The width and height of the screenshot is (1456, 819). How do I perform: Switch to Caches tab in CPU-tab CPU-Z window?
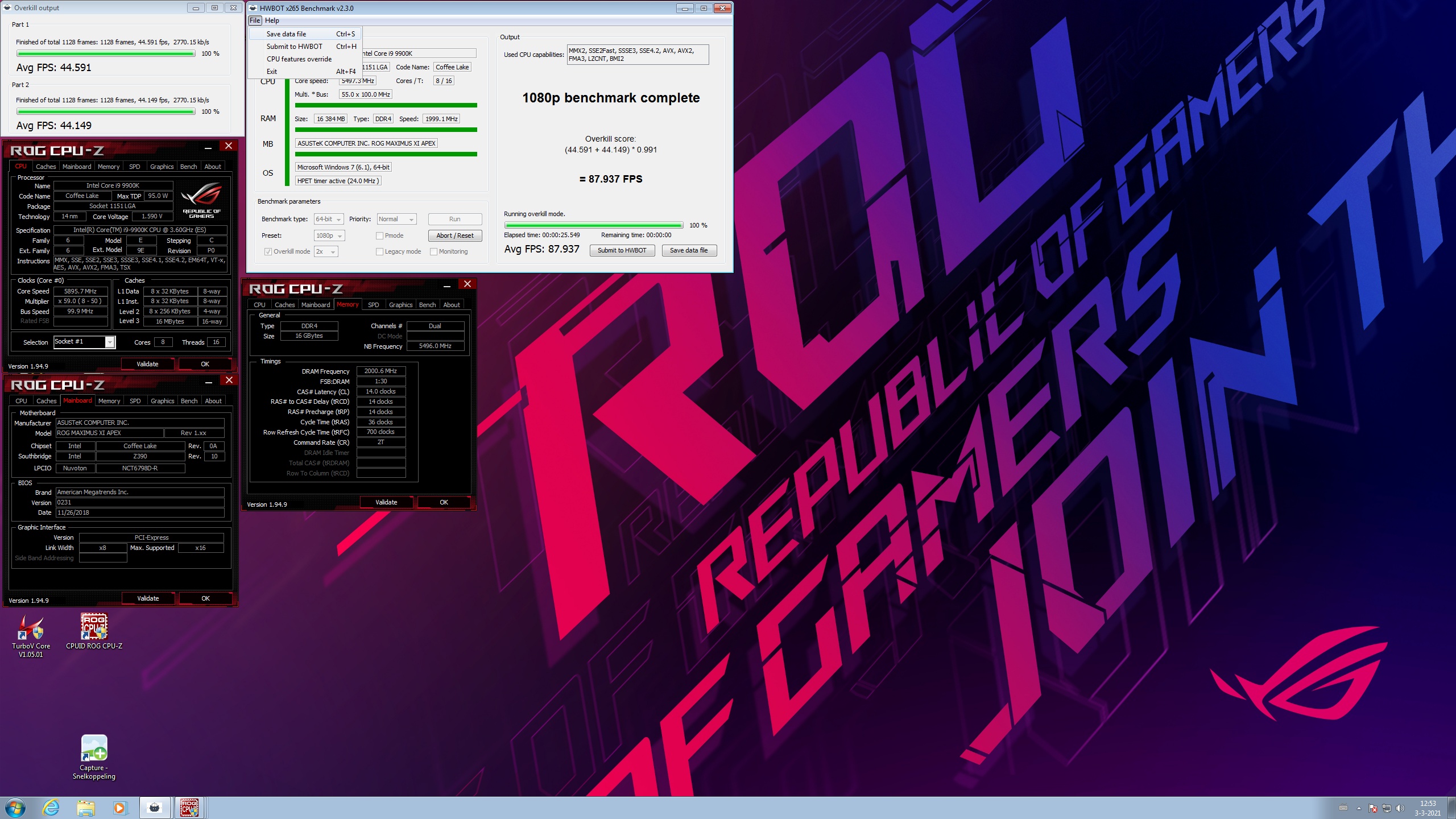(x=46, y=167)
